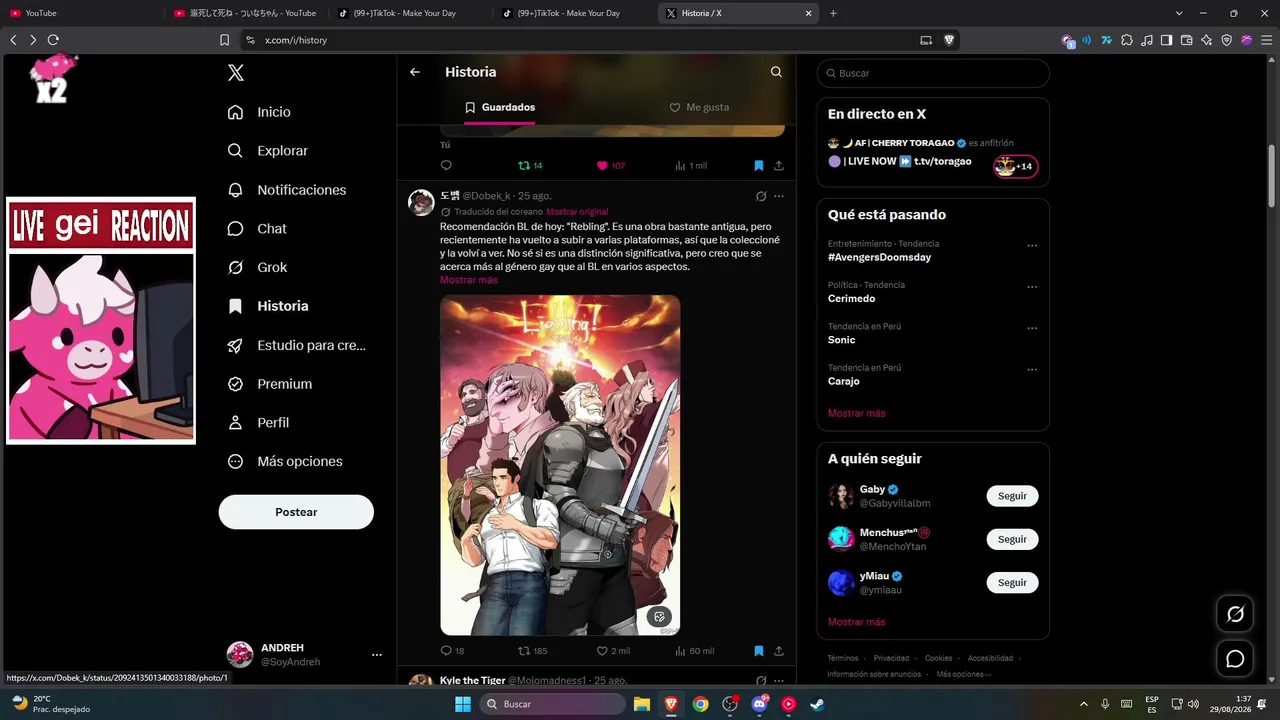Image resolution: width=1280 pixels, height=720 pixels.
Task: View stats for the 1 mil views post
Action: [x=691, y=166]
